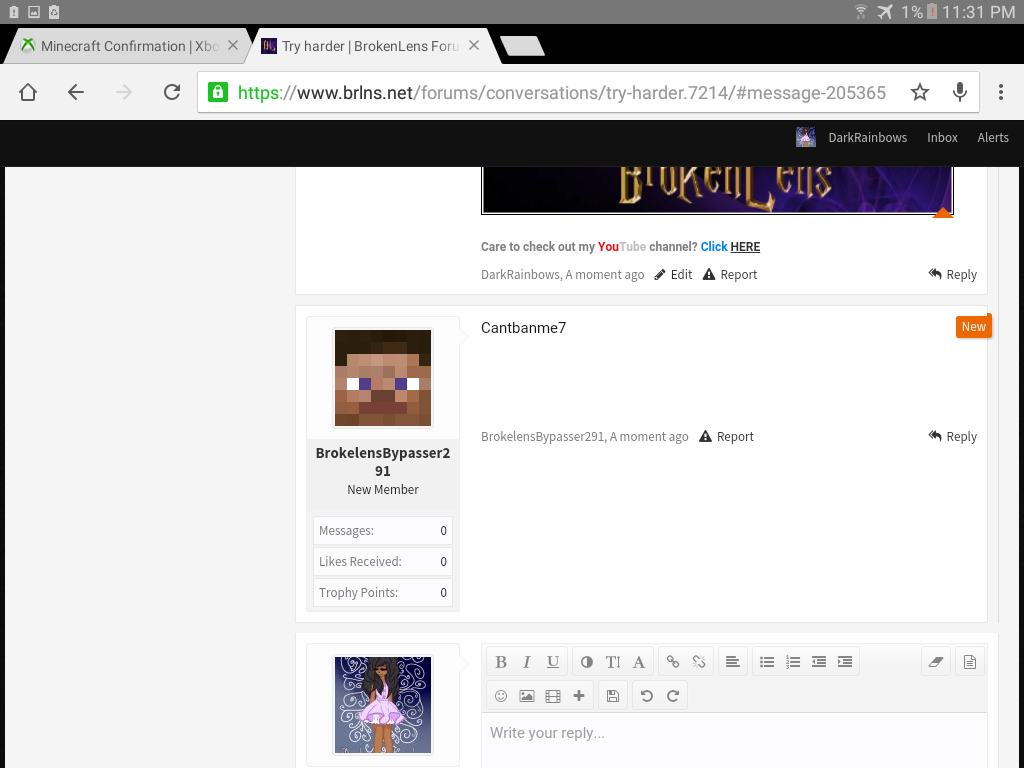Image resolution: width=1024 pixels, height=768 pixels.
Task: Report the DarkRainbows post
Action: (x=730, y=274)
